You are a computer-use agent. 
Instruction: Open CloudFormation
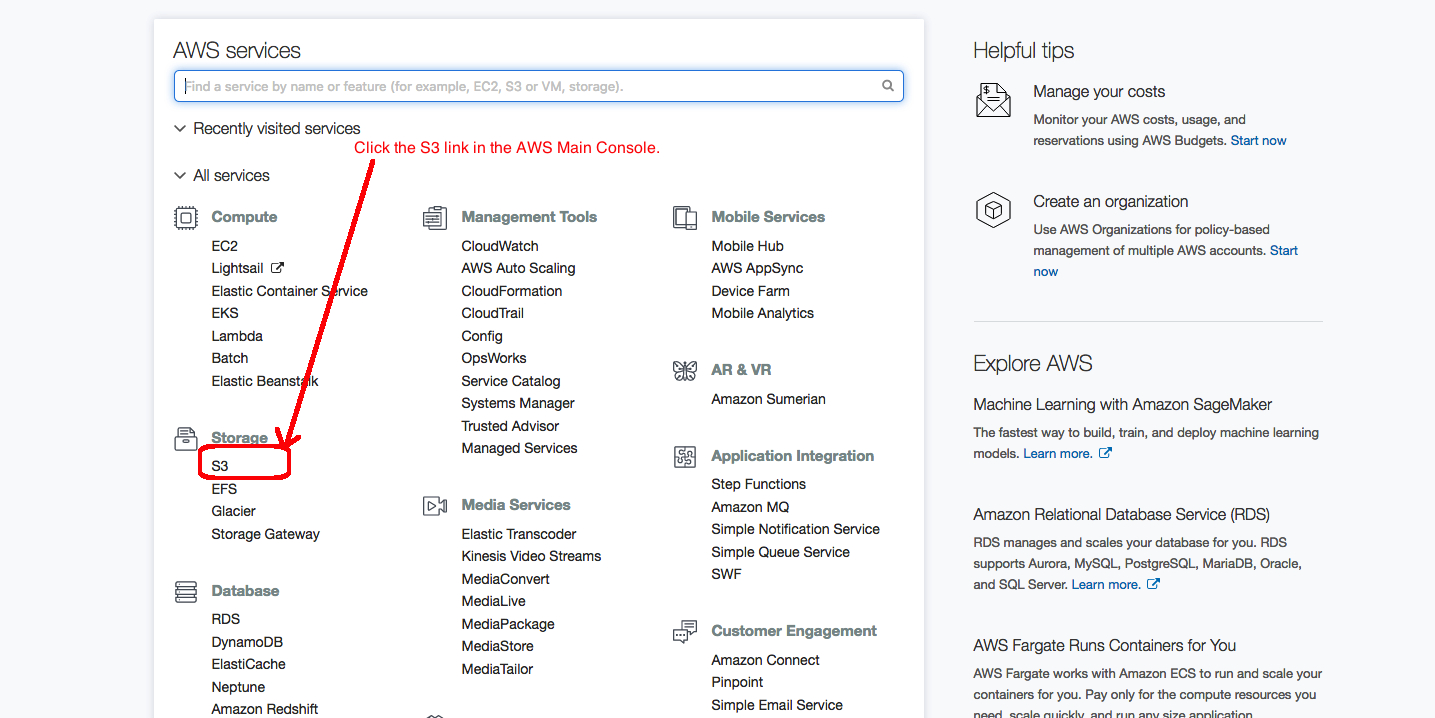(x=512, y=291)
